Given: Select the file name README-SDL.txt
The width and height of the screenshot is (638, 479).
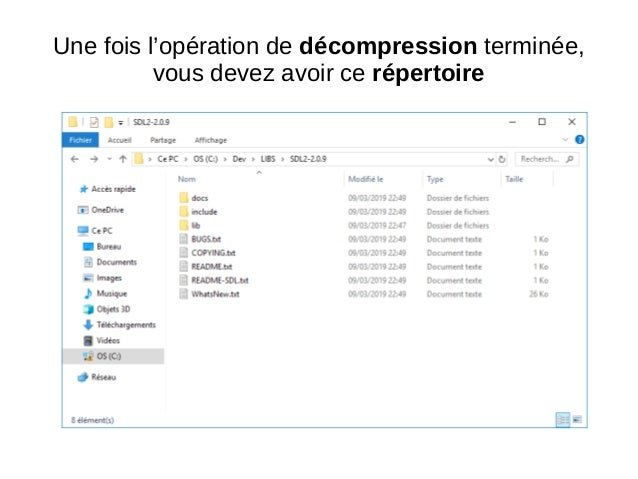Looking at the screenshot, I should (220, 280).
